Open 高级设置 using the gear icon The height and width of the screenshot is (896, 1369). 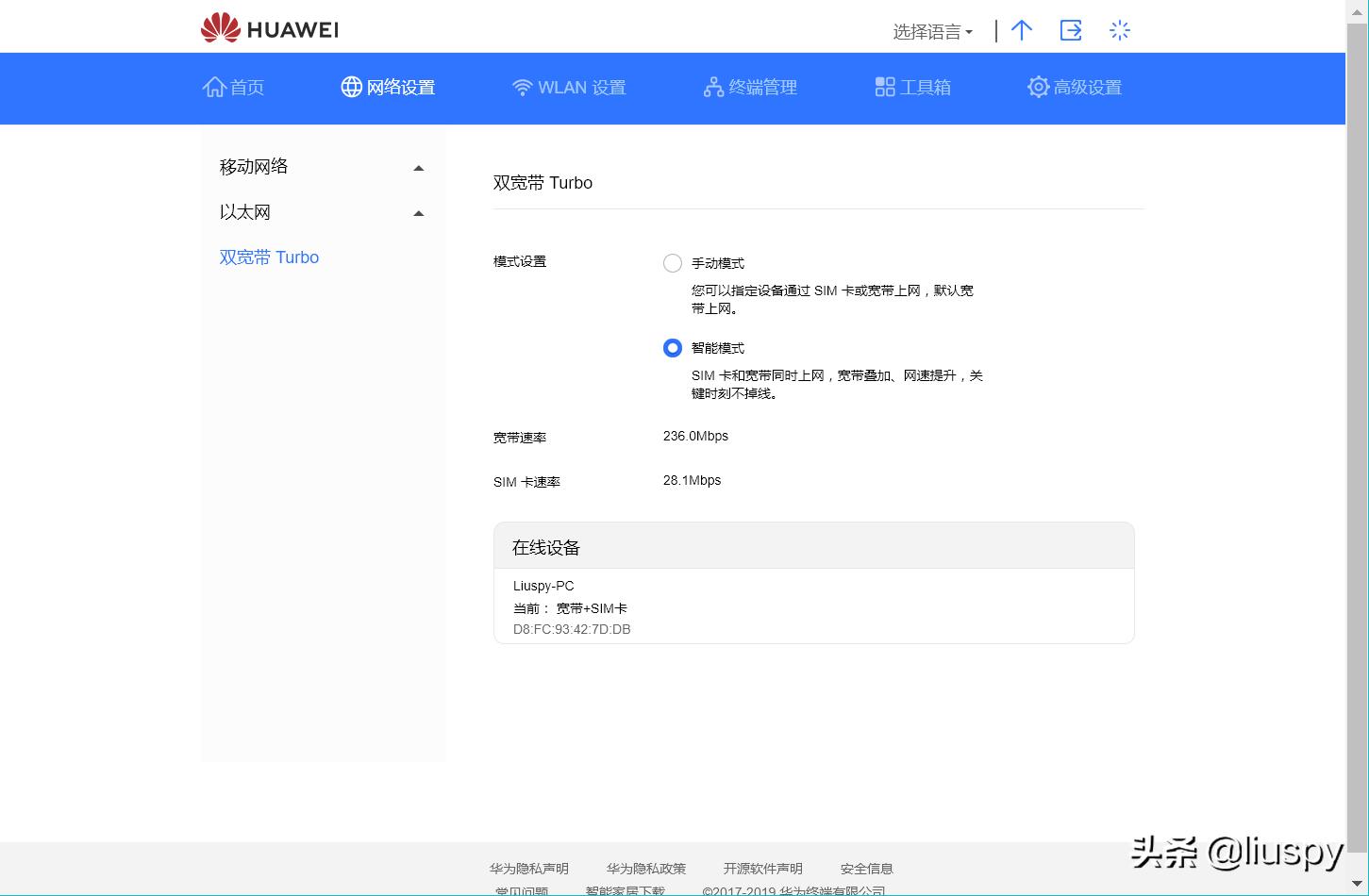point(1038,87)
